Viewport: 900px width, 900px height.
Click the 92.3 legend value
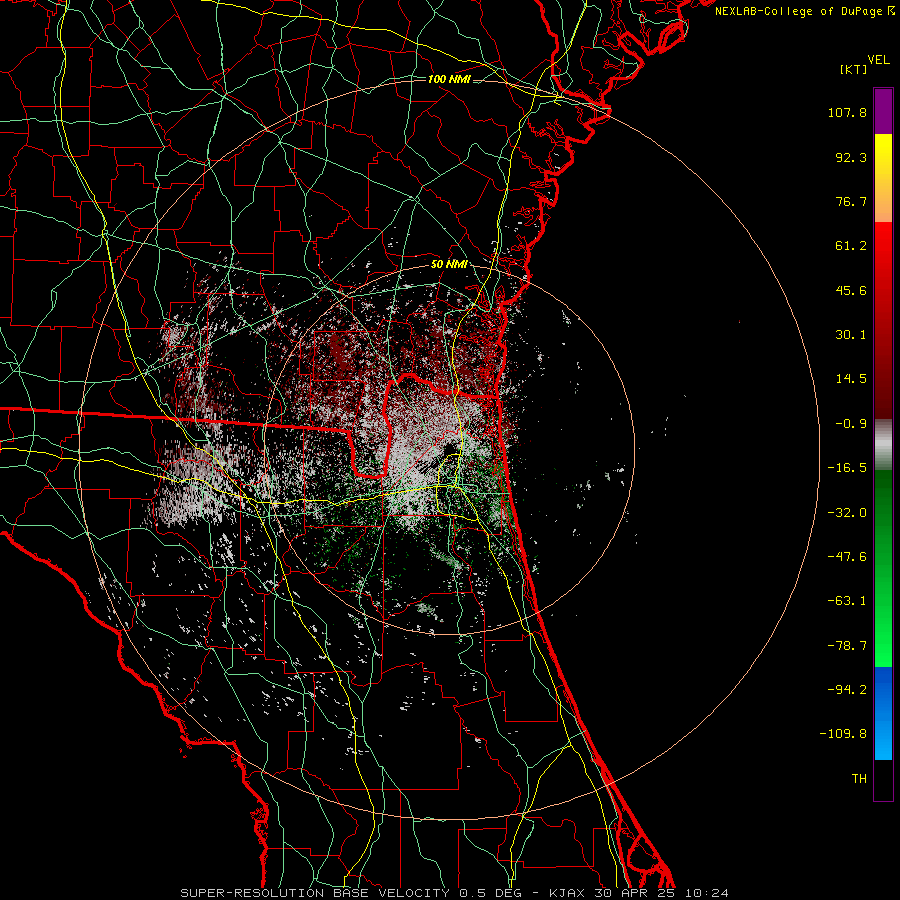pos(851,157)
